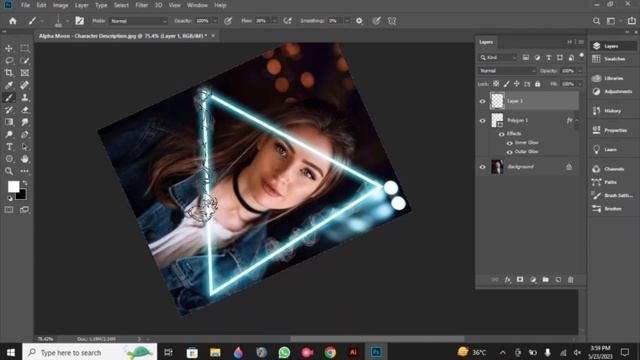This screenshot has width=640, height=360.
Task: Create new adjustment layer icon
Action: (x=533, y=280)
